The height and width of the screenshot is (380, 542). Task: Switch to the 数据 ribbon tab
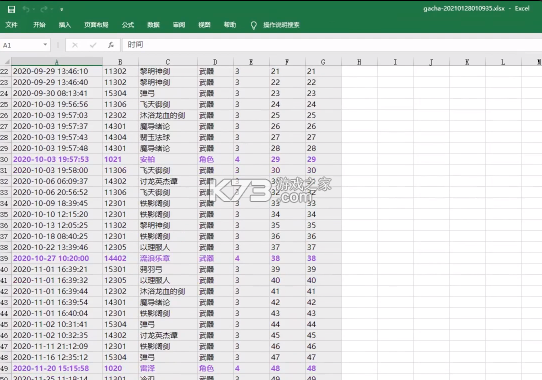[153, 25]
